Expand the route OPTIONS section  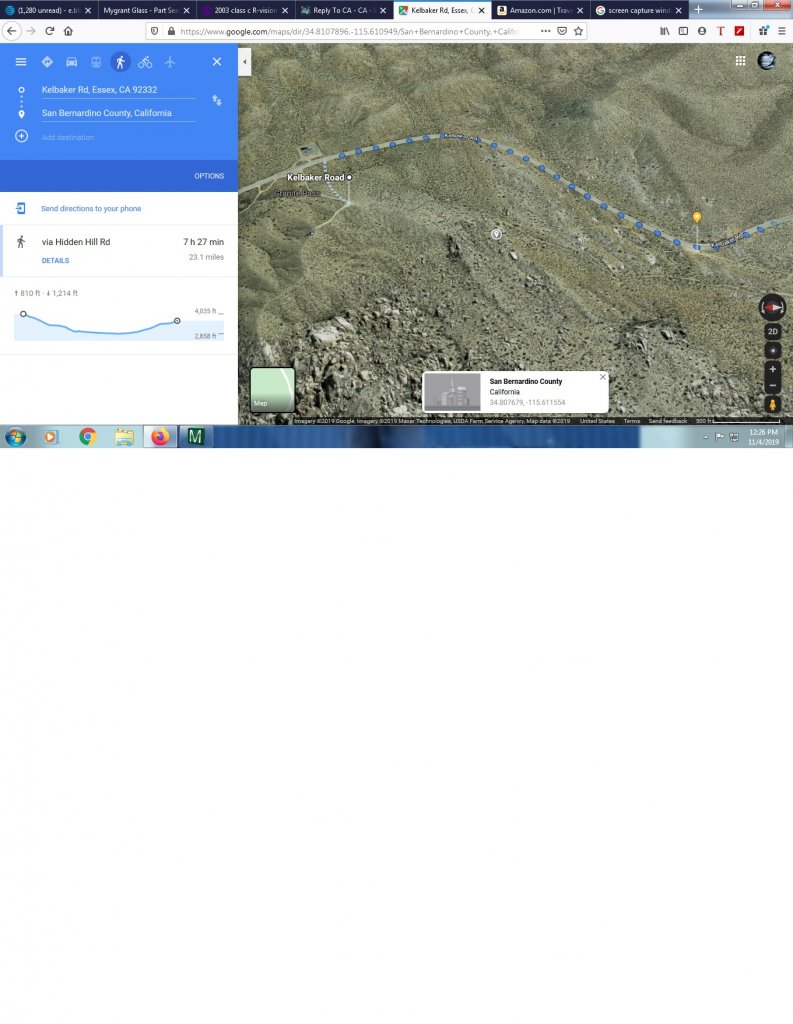click(x=209, y=176)
